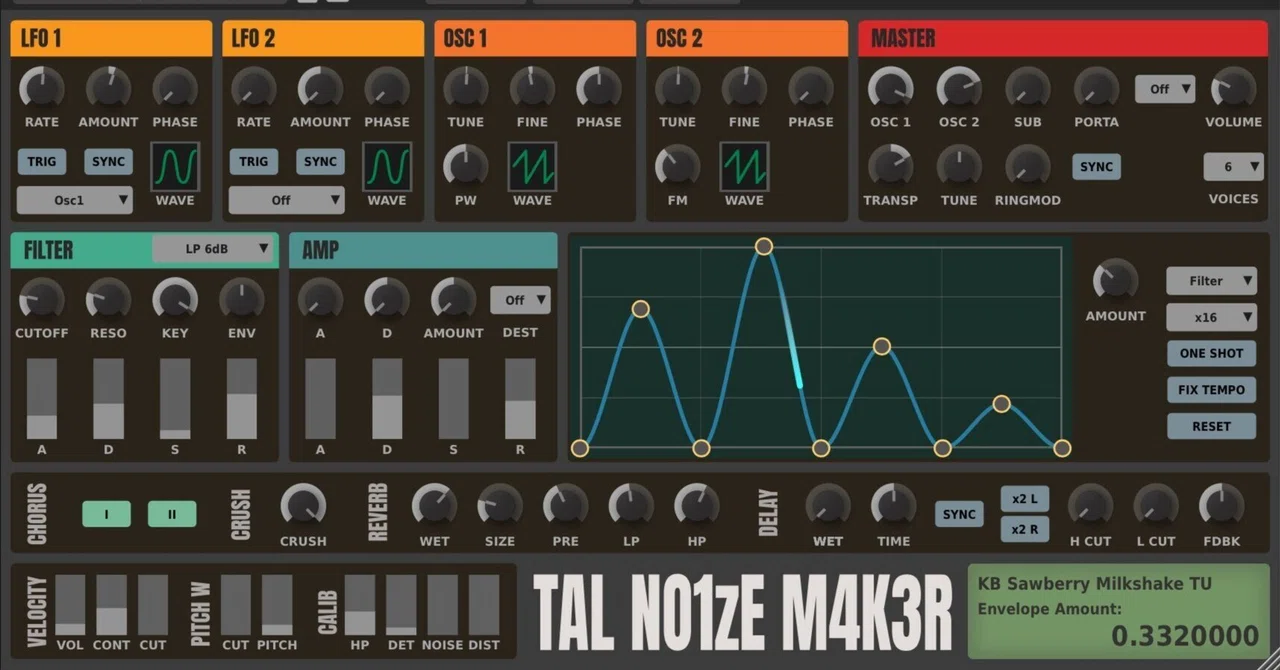This screenshot has width=1280, height=670.
Task: Open the AMP DEST dropdown showing Off
Action: tap(520, 300)
